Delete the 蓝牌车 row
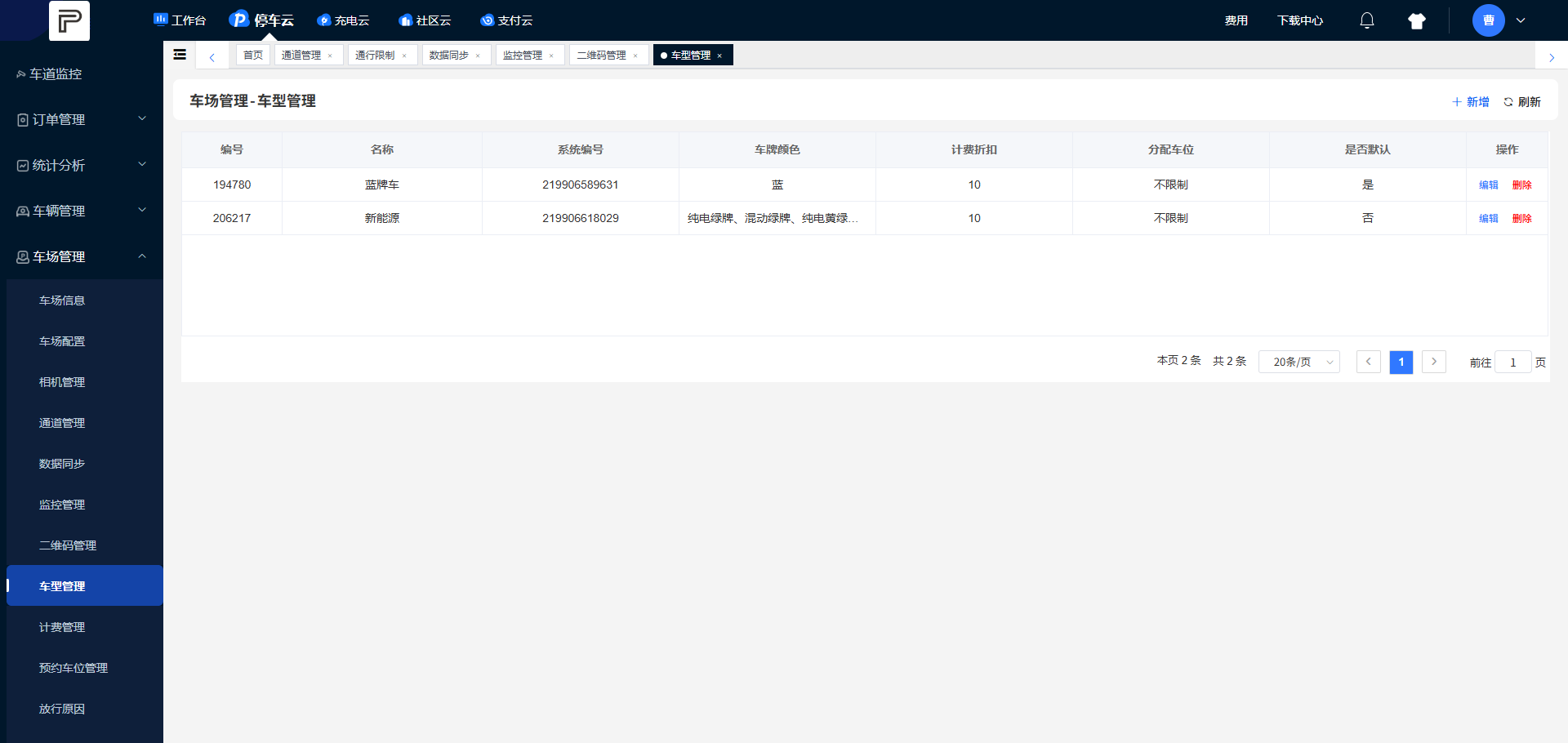The width and height of the screenshot is (1568, 743). (1522, 185)
